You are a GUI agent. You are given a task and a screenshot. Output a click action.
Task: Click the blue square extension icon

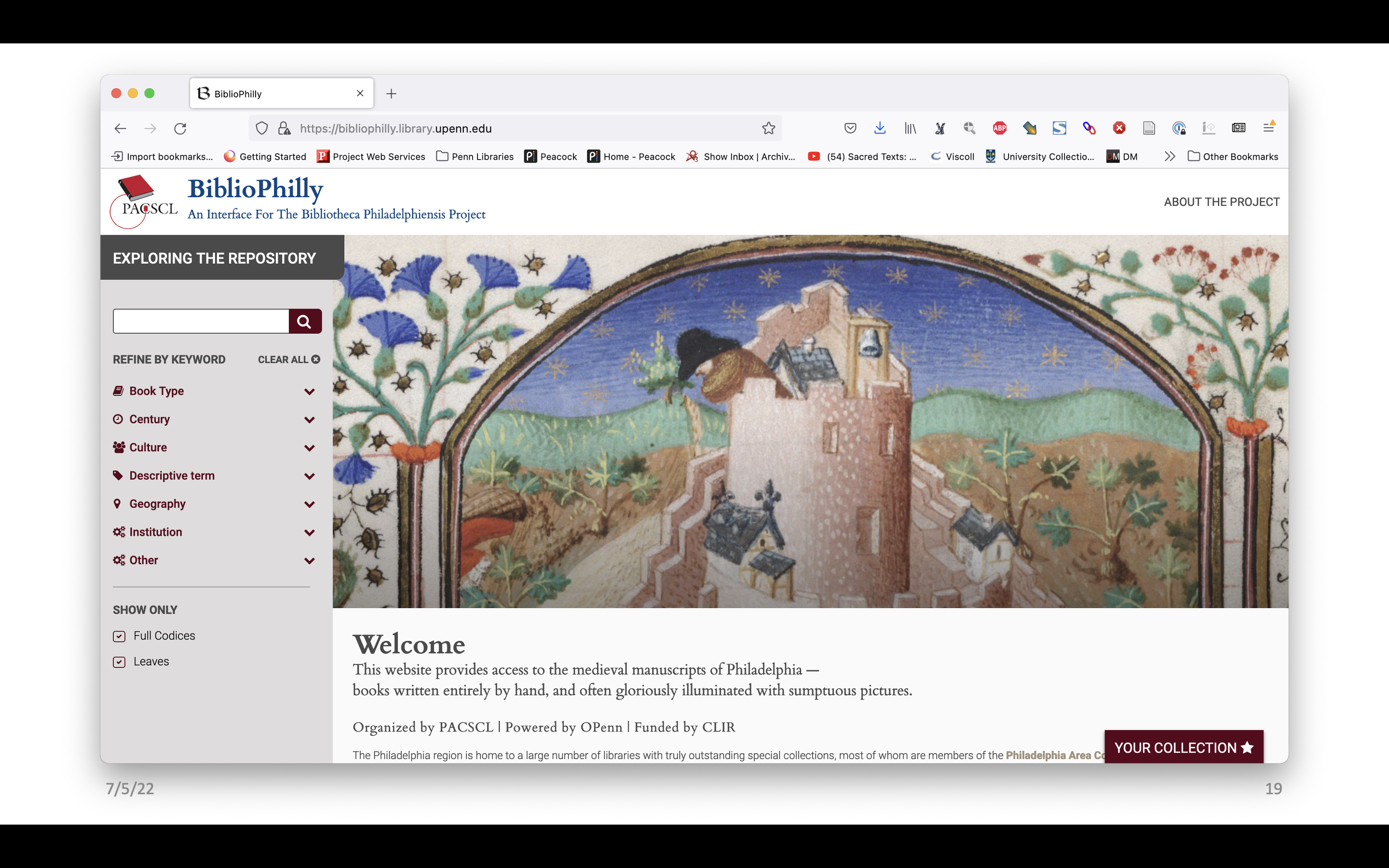1060,129
